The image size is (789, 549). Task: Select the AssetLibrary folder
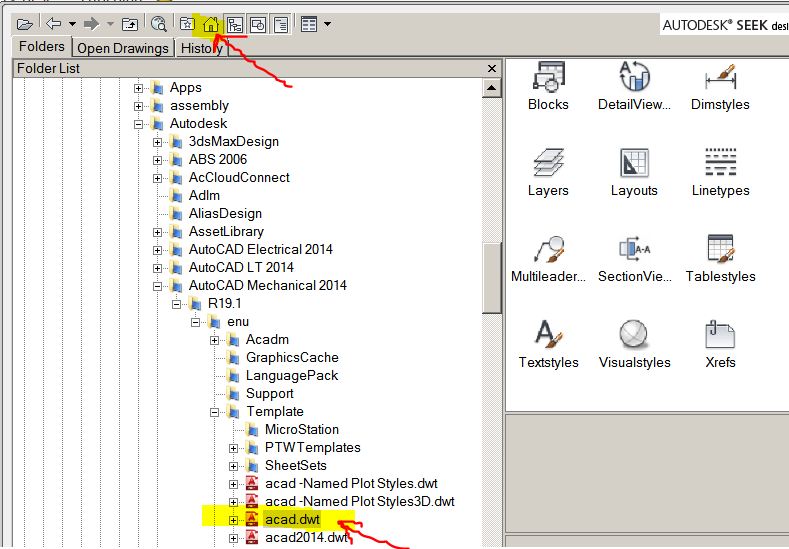[226, 231]
